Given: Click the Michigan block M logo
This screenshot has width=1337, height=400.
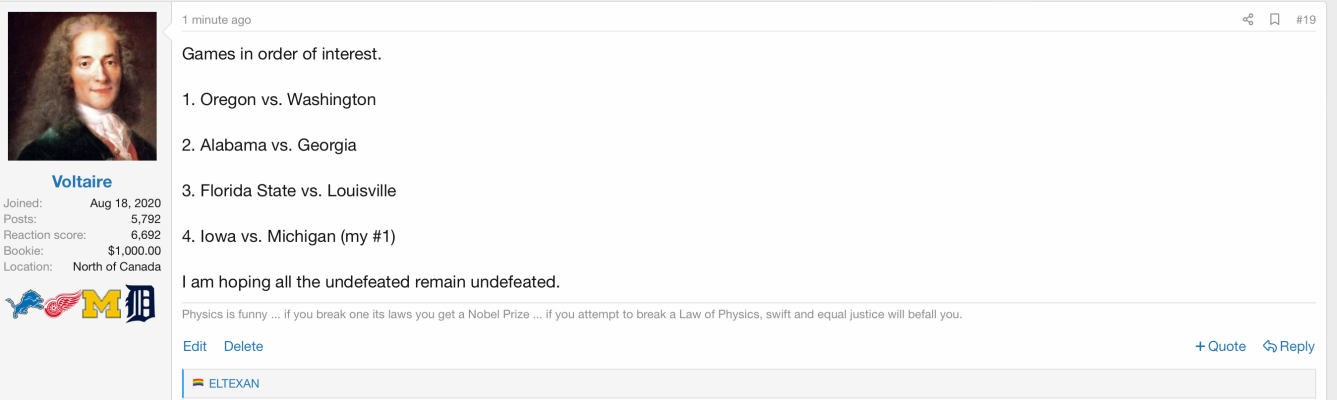Looking at the screenshot, I should tap(101, 304).
